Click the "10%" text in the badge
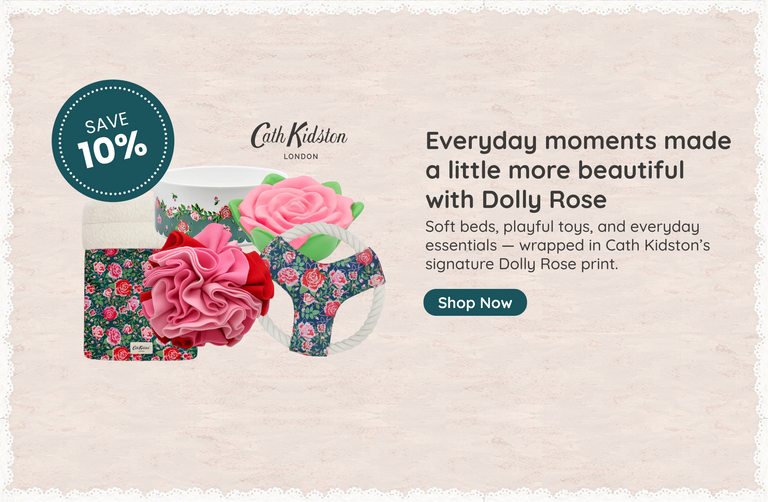The image size is (768, 502). point(112,149)
